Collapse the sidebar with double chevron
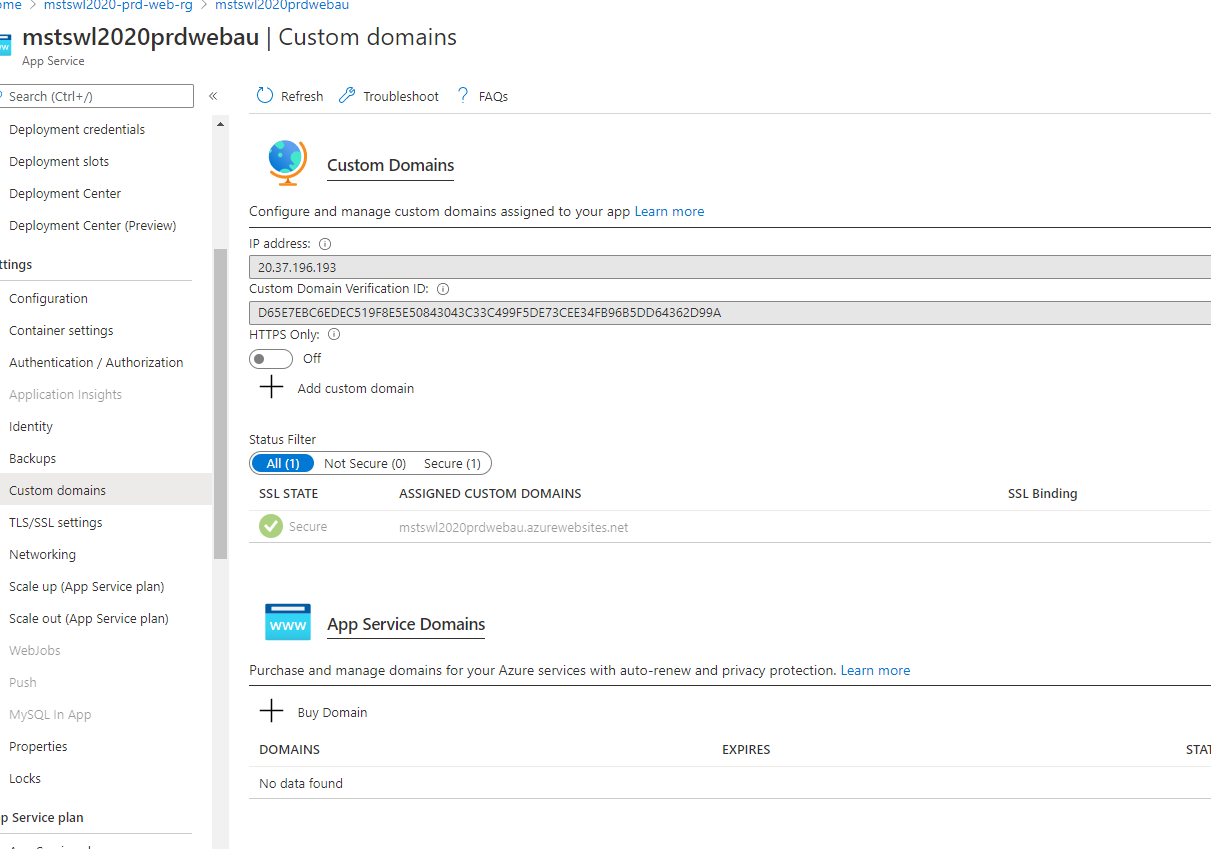 [x=213, y=96]
